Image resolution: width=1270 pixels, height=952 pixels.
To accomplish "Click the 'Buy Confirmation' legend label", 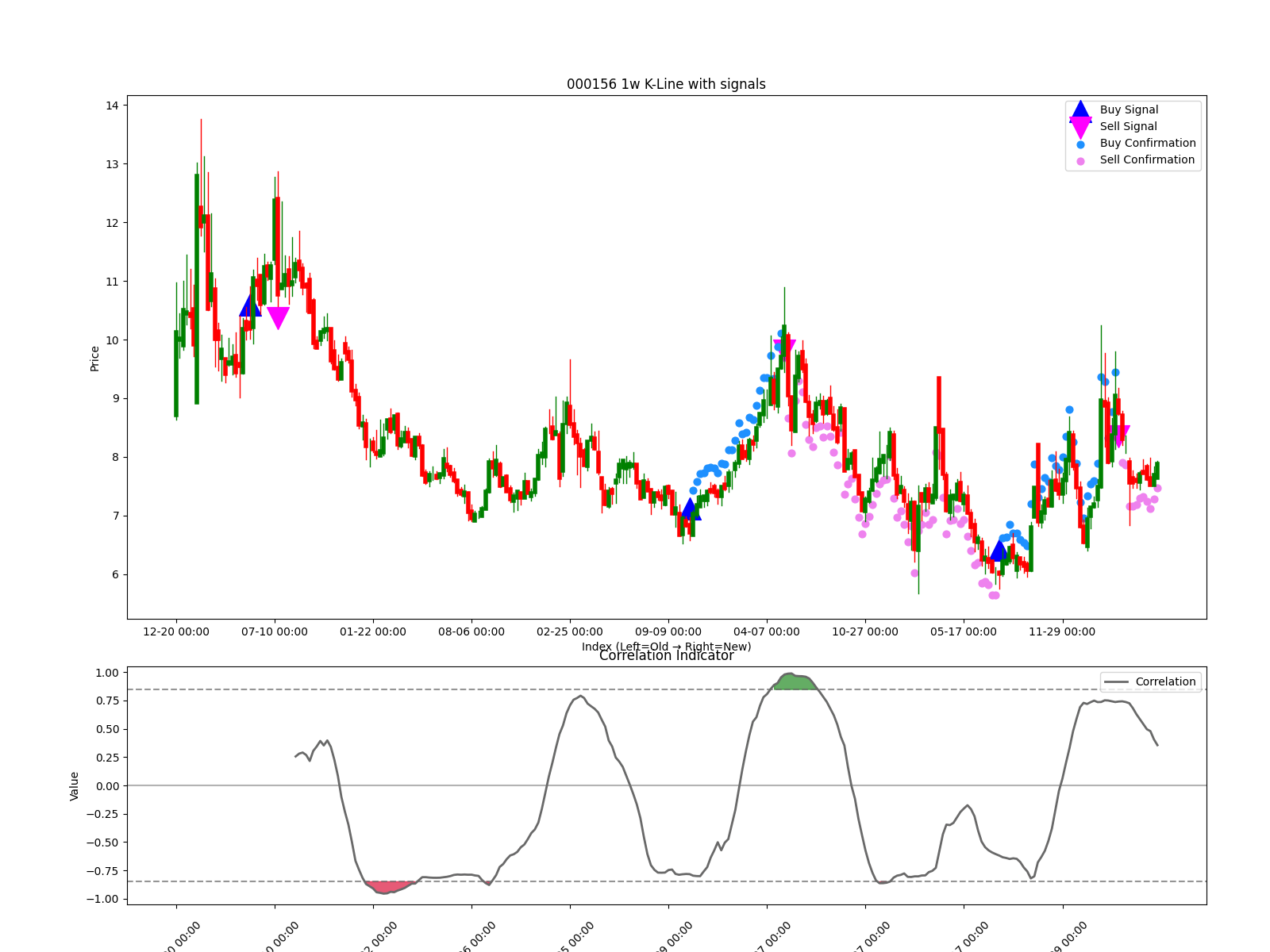I will pyautogui.click(x=1148, y=144).
